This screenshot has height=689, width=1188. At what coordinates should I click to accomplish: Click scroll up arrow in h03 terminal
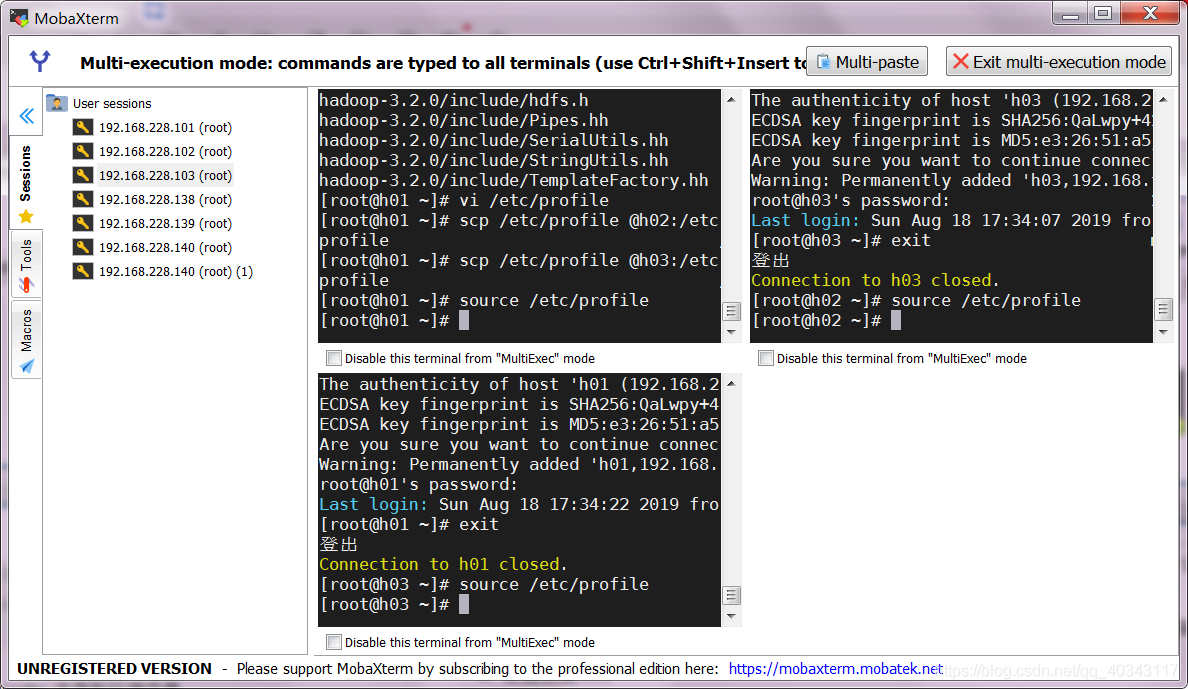pyautogui.click(x=731, y=384)
